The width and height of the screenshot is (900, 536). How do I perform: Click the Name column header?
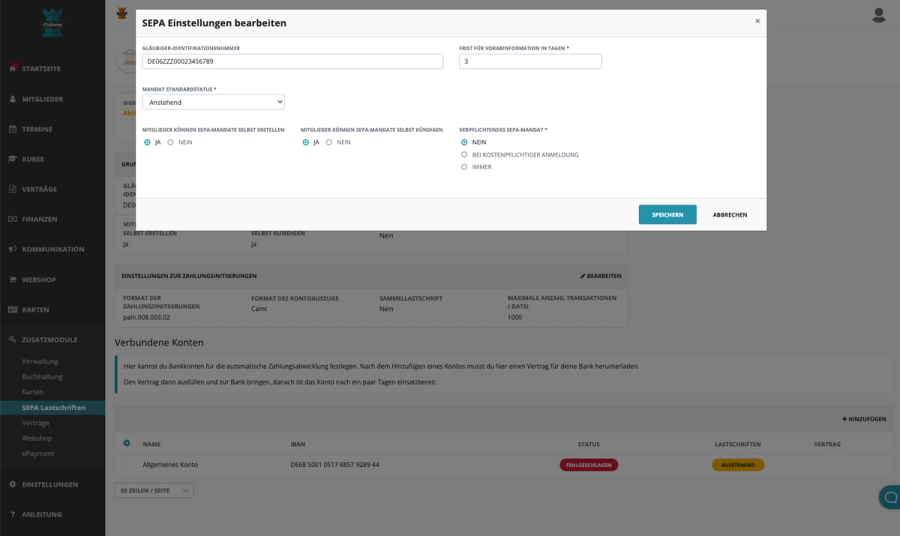point(152,444)
